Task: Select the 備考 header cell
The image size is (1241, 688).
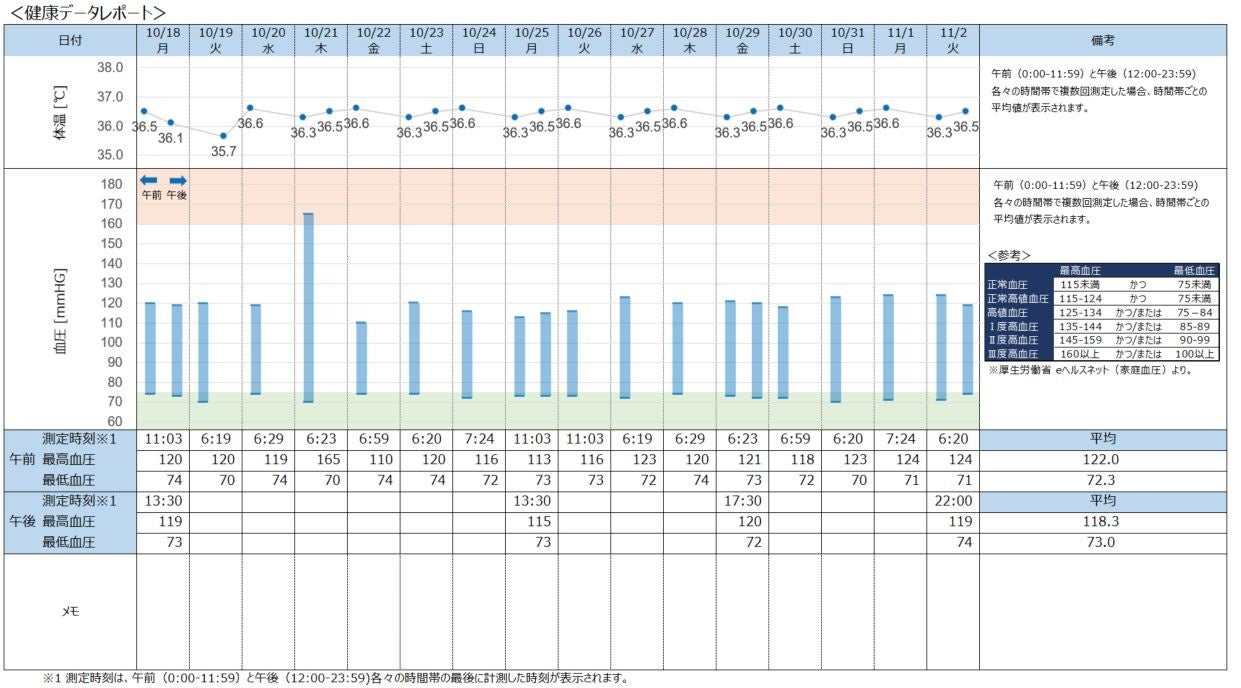Action: coord(1103,41)
